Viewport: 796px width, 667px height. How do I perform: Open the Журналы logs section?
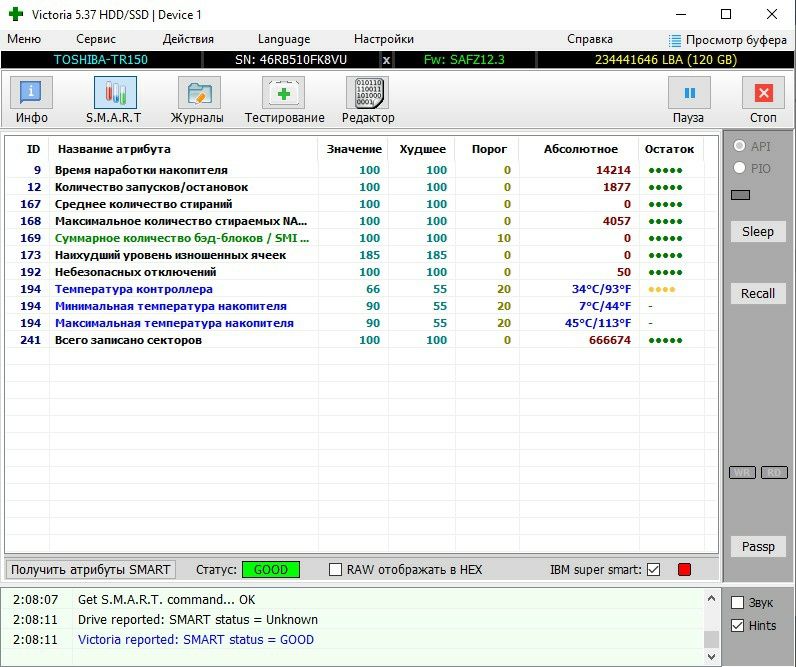[x=197, y=101]
